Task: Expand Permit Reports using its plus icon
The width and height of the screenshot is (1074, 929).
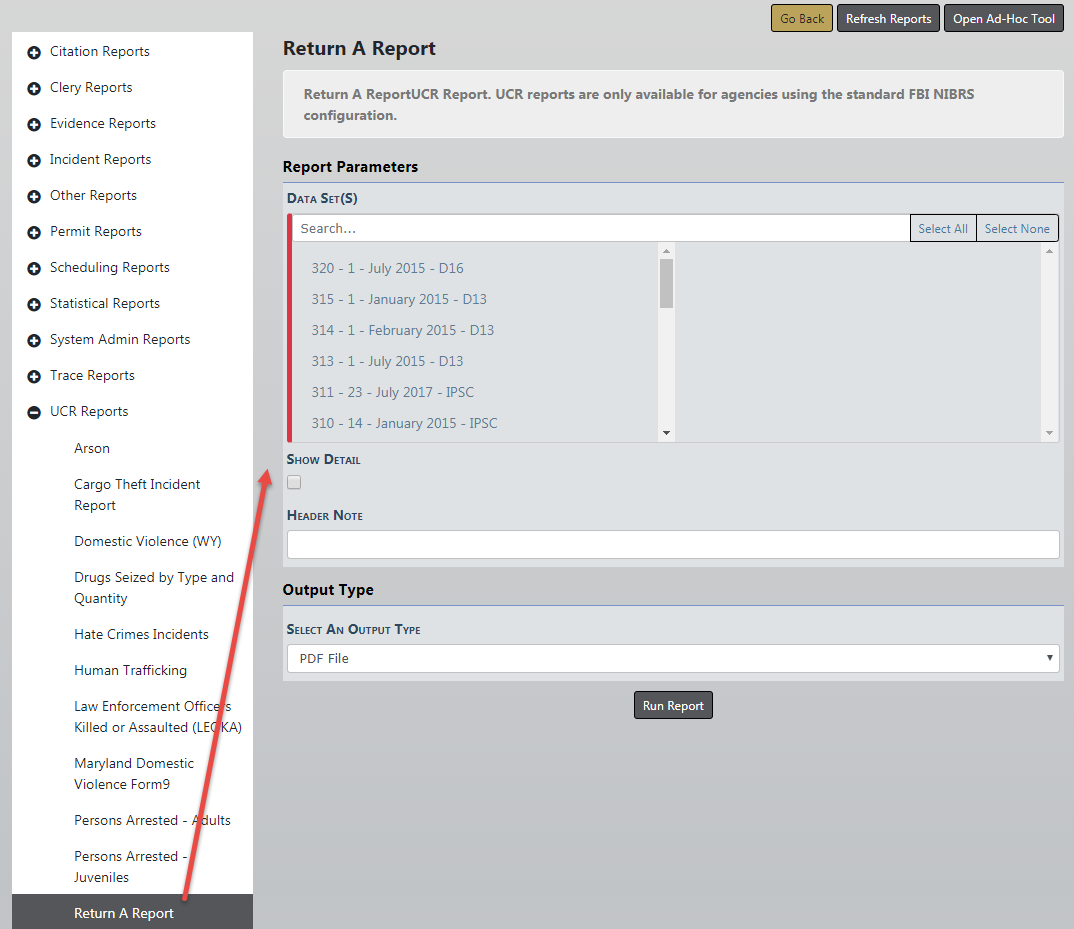Action: click(34, 232)
